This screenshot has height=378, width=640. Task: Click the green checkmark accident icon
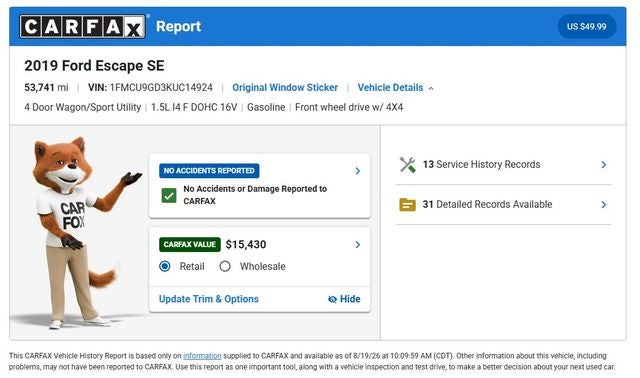169,196
